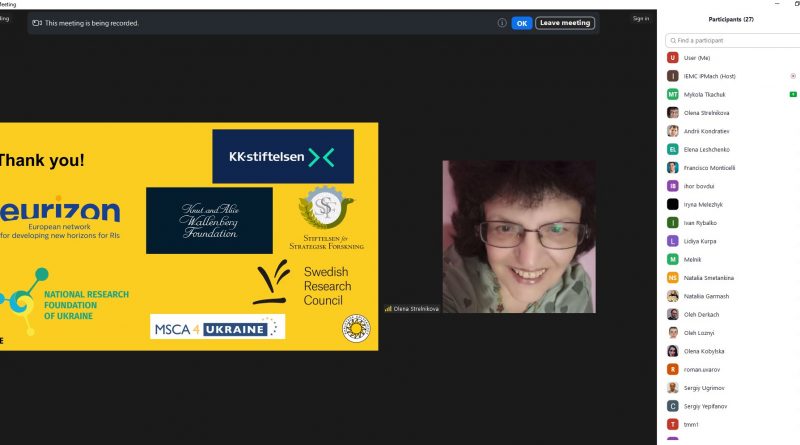
Task: Click the purple IB avatar for ihor bovdui
Action: [x=673, y=186]
